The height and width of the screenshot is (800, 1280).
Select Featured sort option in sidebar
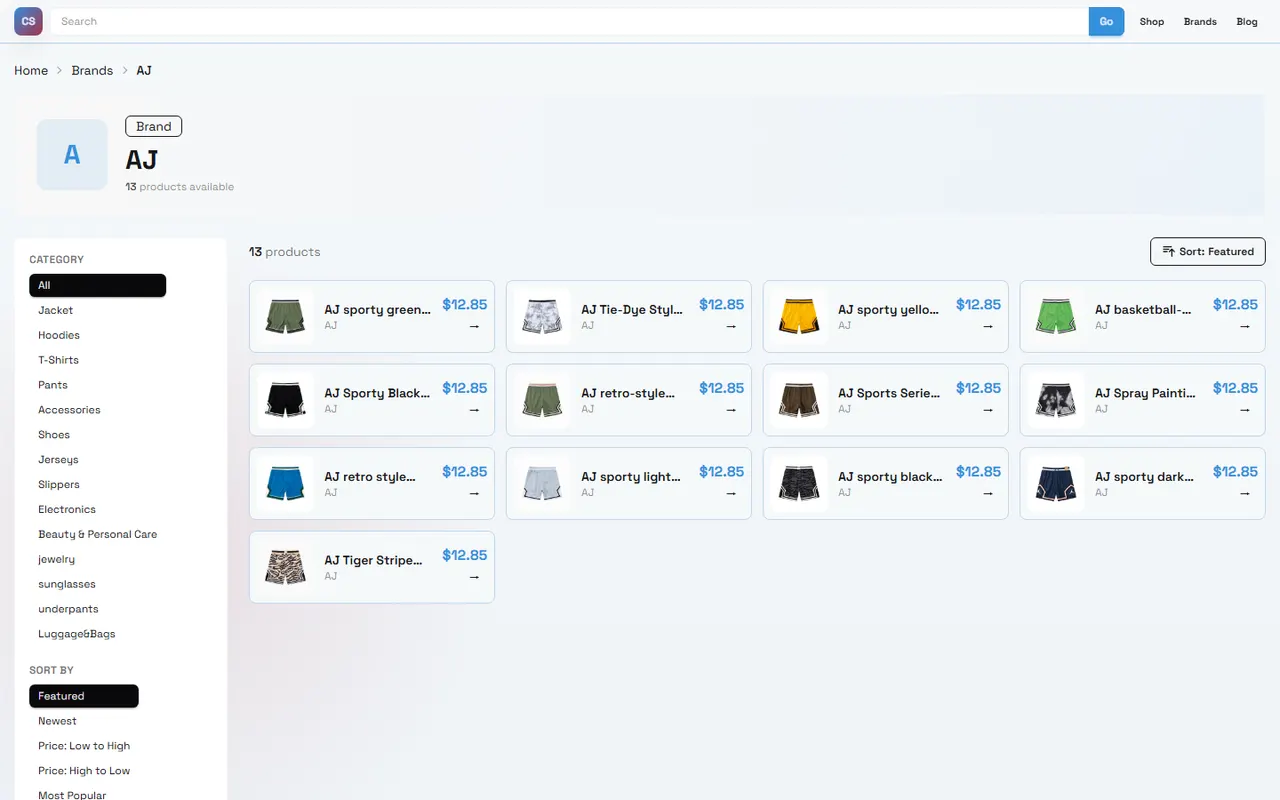84,696
